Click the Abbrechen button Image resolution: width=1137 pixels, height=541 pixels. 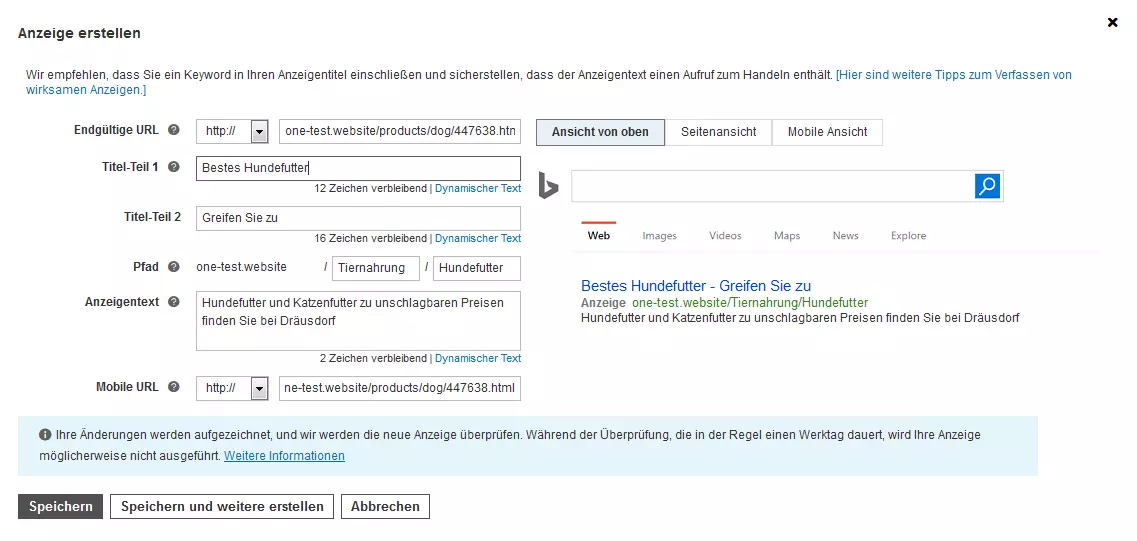[x=385, y=506]
